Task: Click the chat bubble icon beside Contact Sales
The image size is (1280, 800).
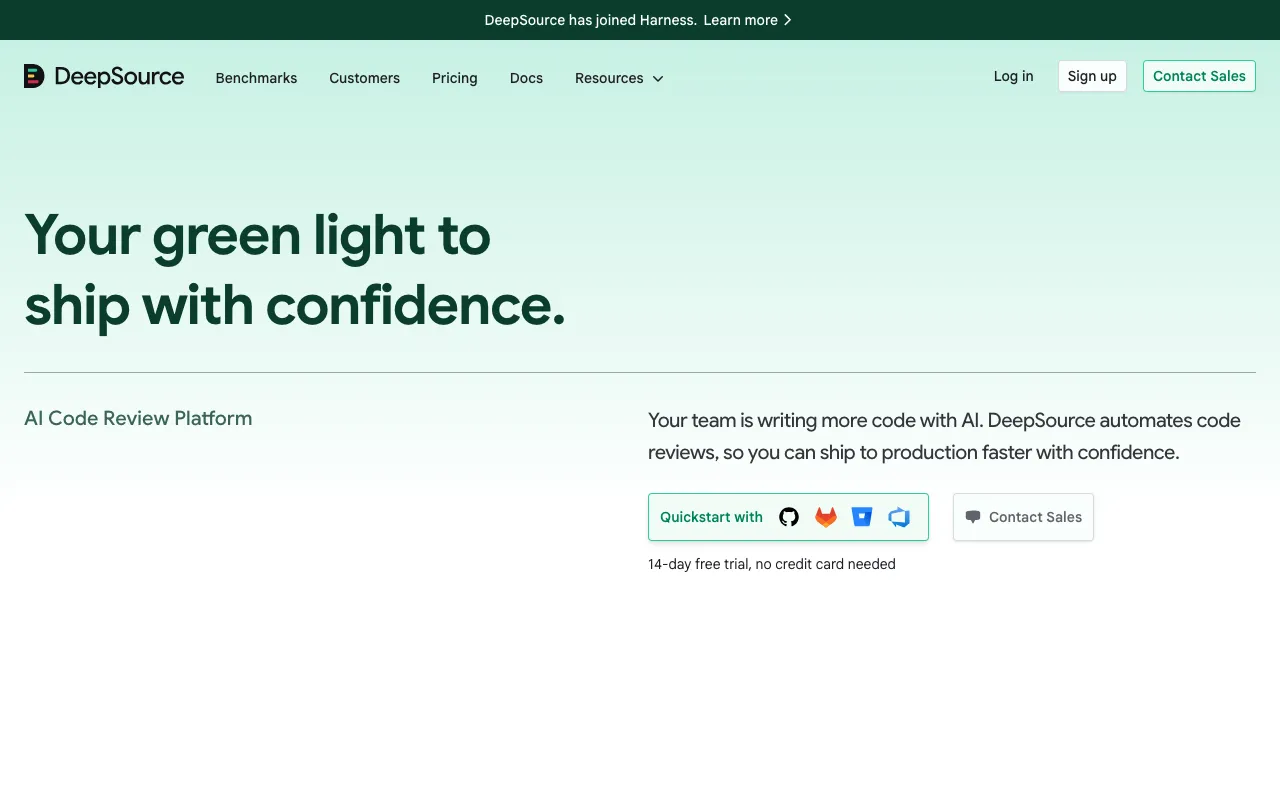Action: pyautogui.click(x=973, y=517)
